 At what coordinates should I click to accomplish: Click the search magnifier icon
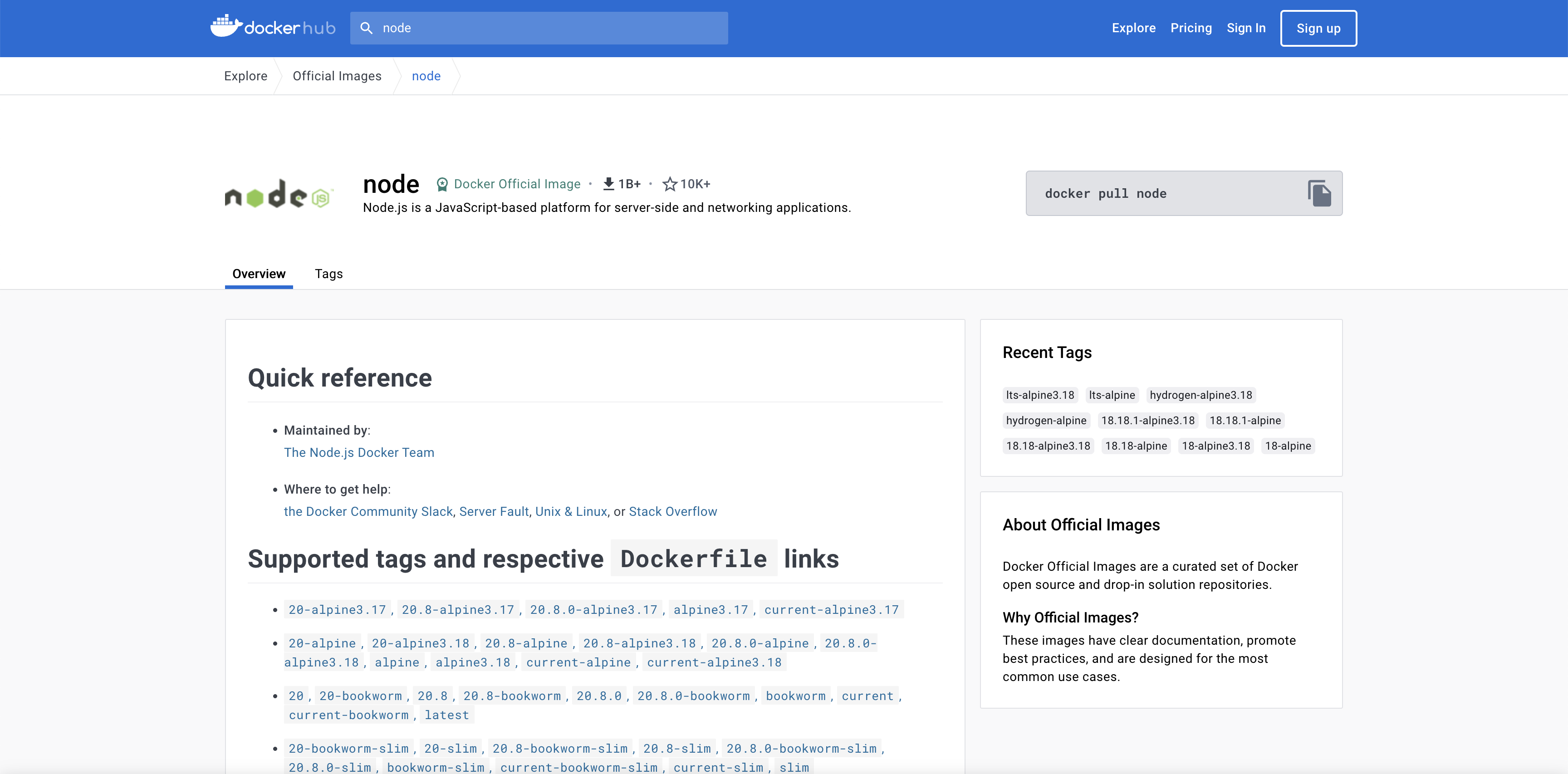[366, 28]
